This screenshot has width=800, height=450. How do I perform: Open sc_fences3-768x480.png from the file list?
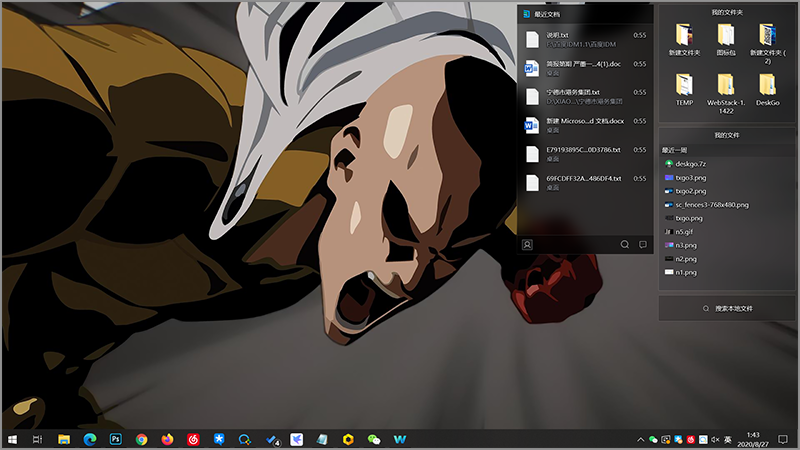pos(711,204)
